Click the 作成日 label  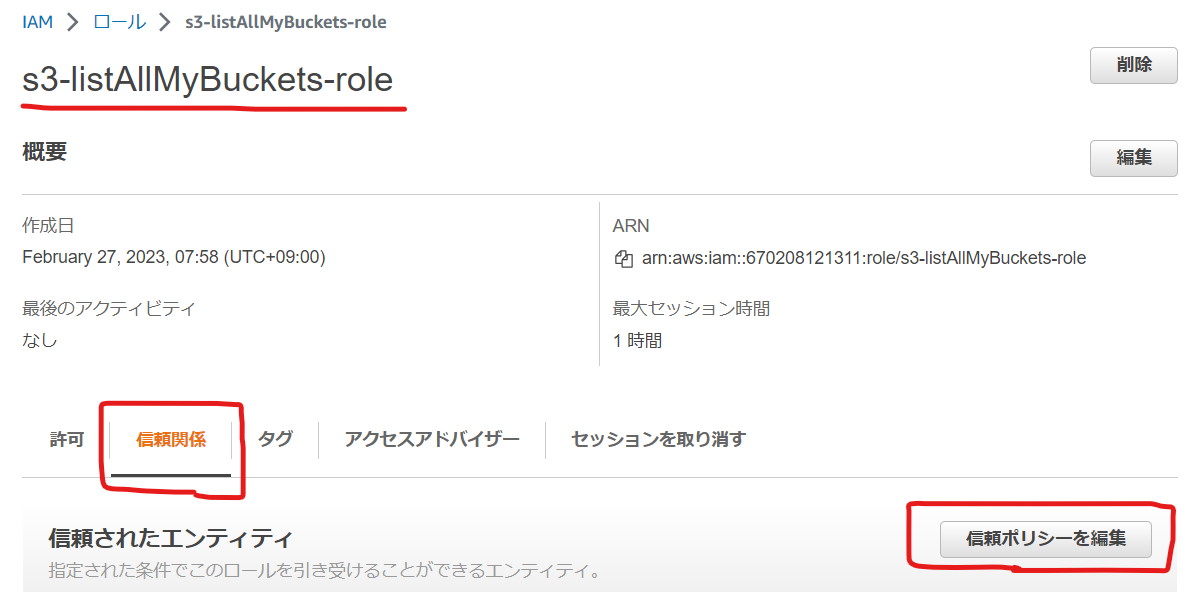48,226
